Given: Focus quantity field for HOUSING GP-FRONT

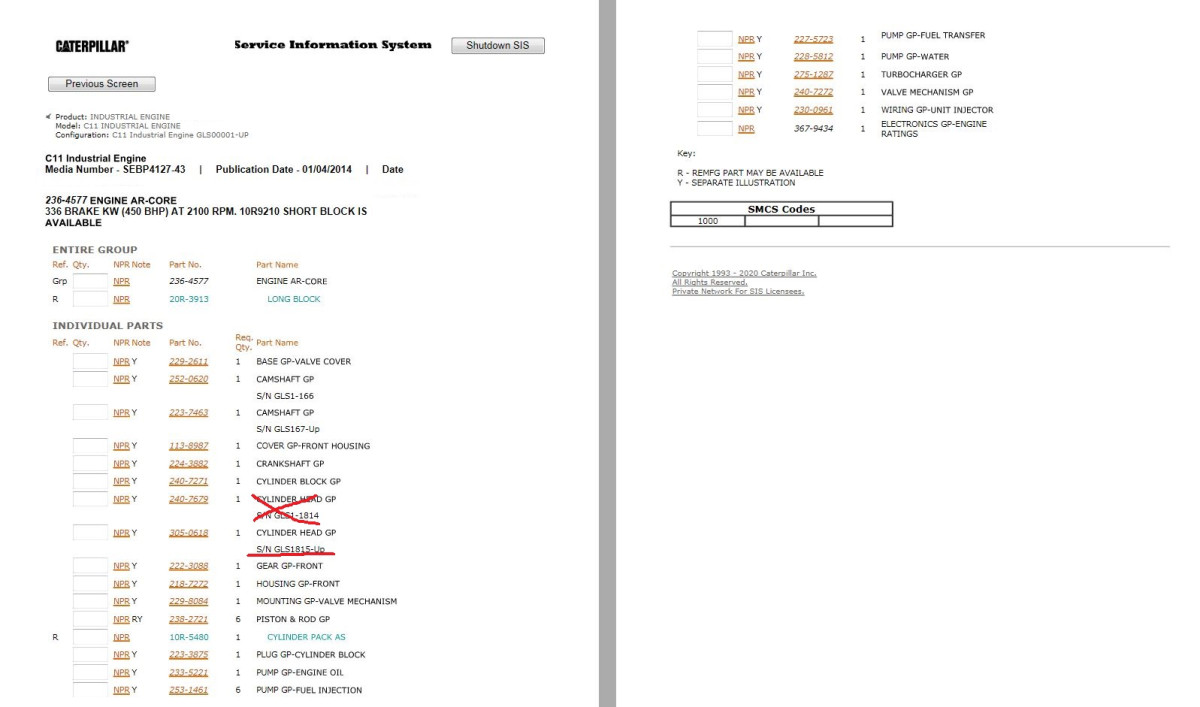Looking at the screenshot, I should (90, 584).
